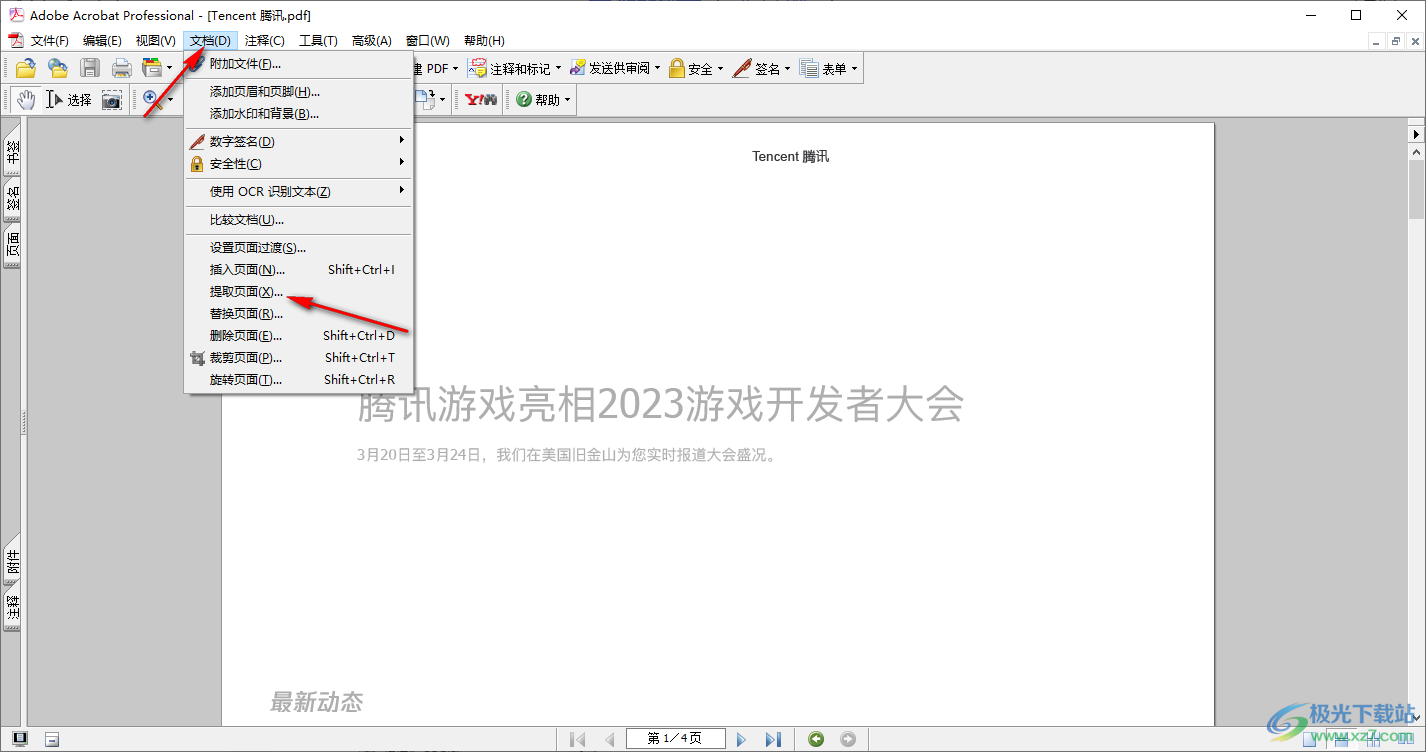
Task: Click the Yahoo search toolbar icon
Action: click(481, 99)
